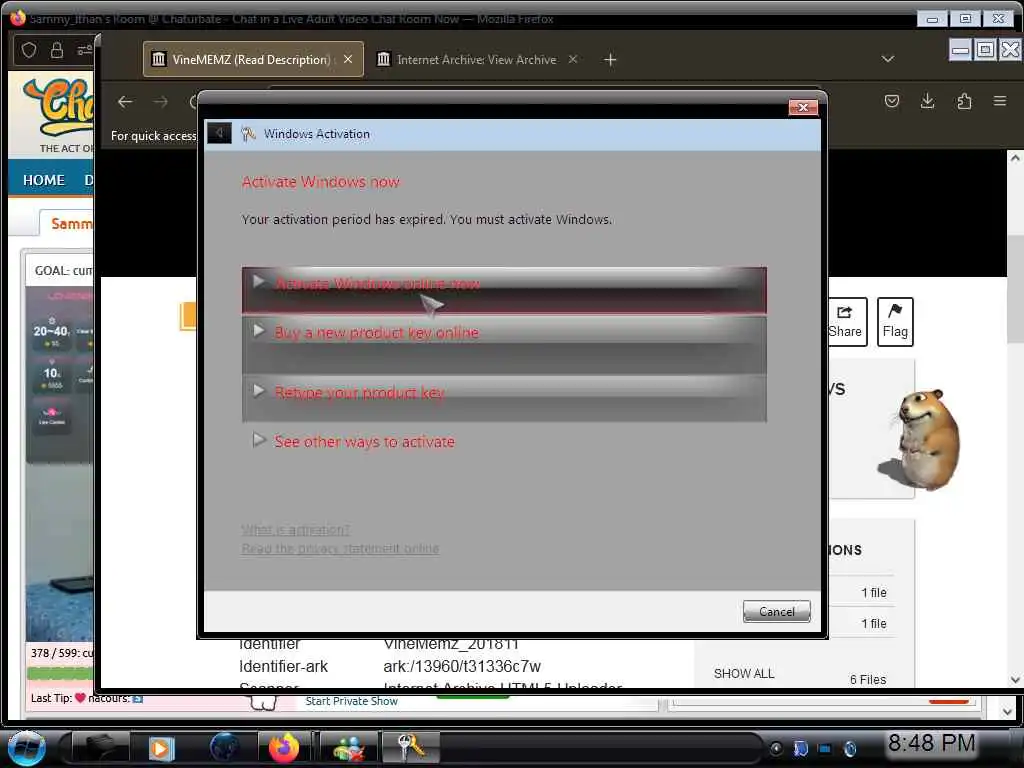This screenshot has height=768, width=1024.
Task: Click the ark:/13960/t31336c7w identifier value
Action: (462, 666)
